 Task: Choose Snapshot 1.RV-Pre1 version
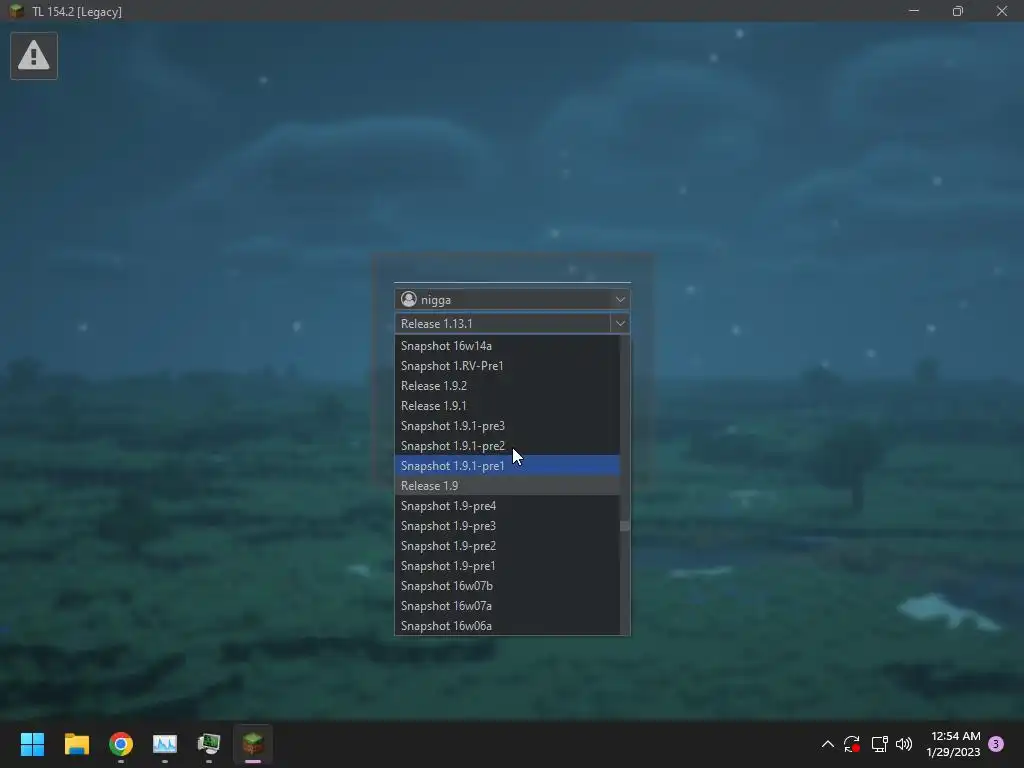tap(507, 366)
